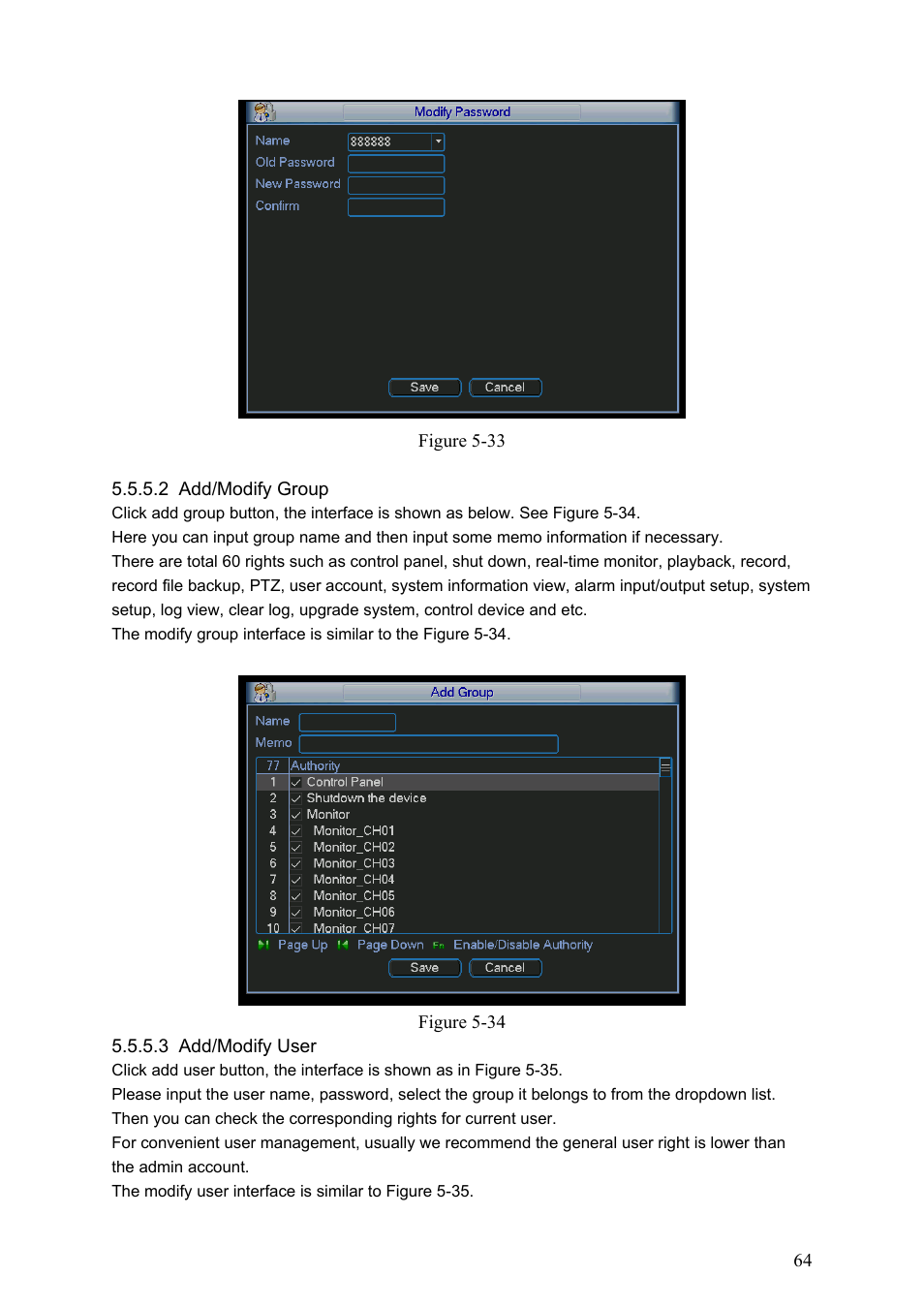The image size is (924, 1308).
Task: Click the Page Up arrow icon
Action: tap(263, 945)
